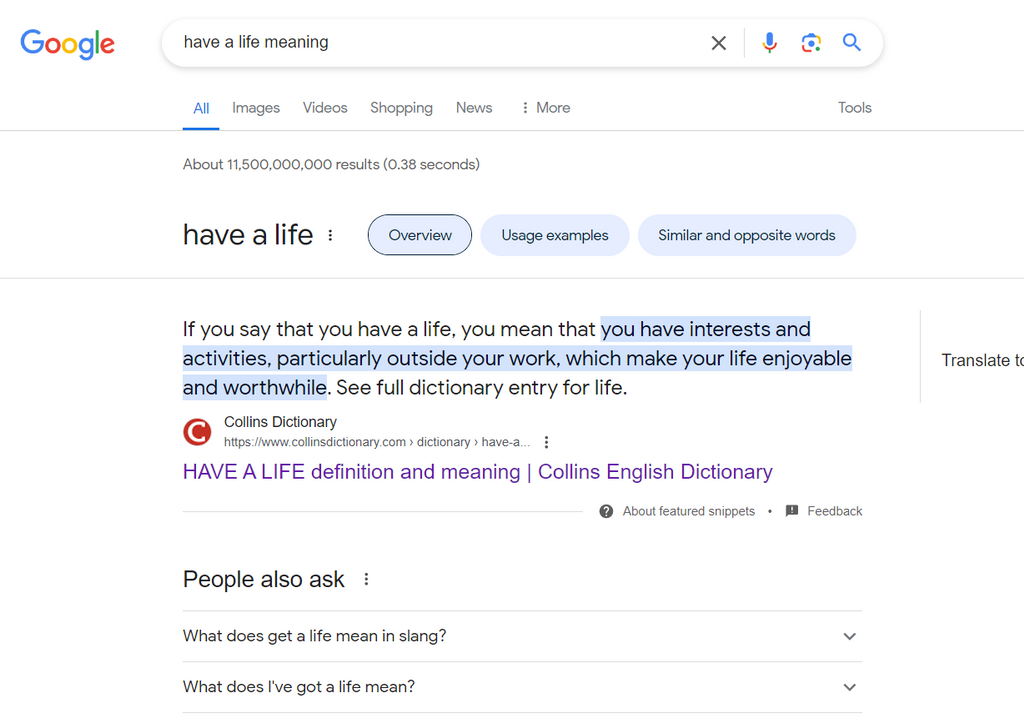Select Similar and opposite words chip

tap(746, 235)
